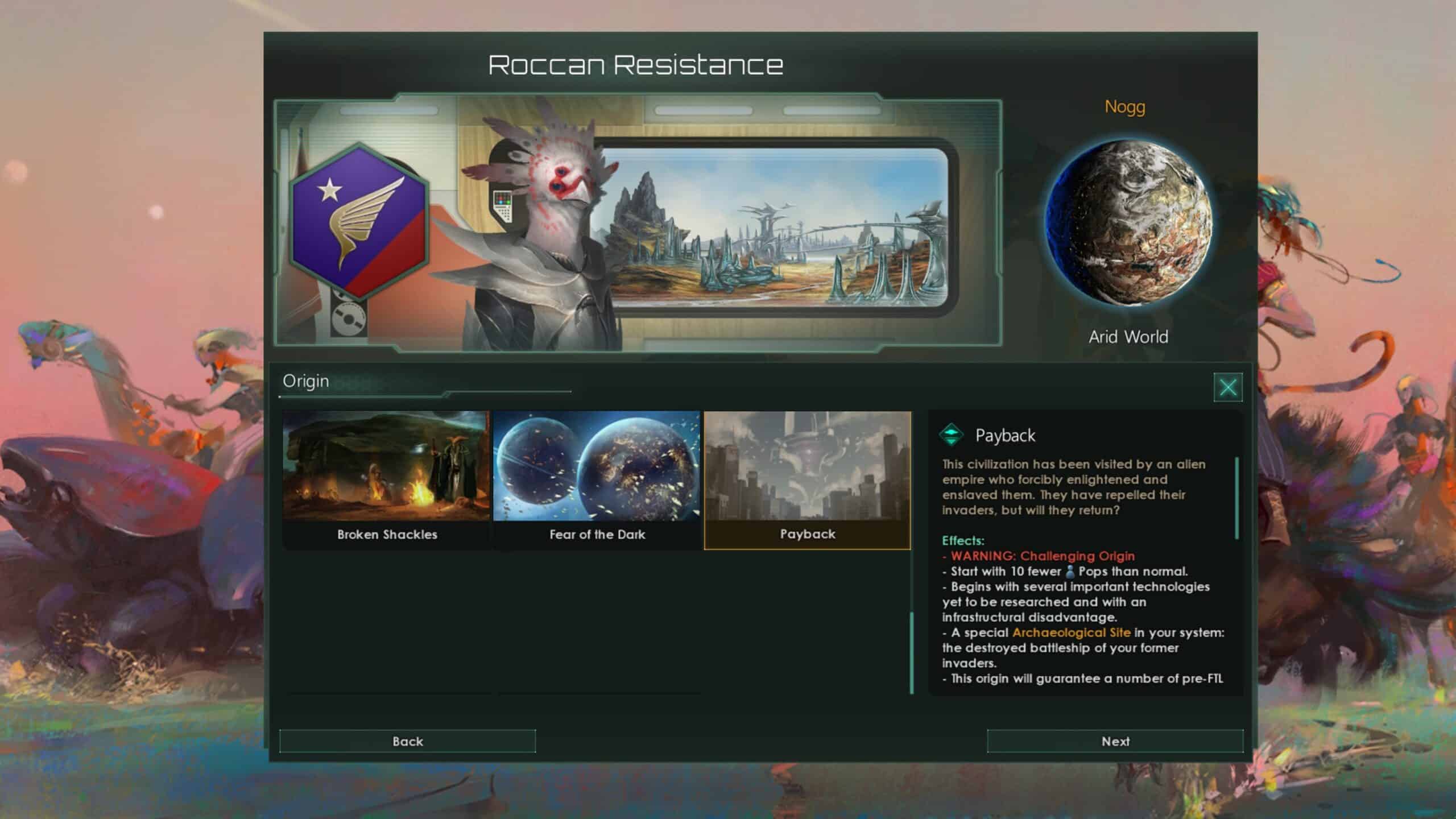Click the Origin section header
The height and width of the screenshot is (819, 1456).
coord(306,380)
